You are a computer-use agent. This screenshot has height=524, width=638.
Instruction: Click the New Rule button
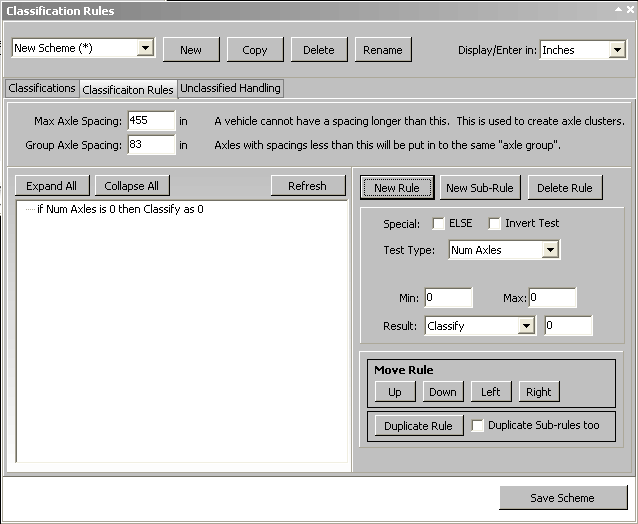pos(397,188)
